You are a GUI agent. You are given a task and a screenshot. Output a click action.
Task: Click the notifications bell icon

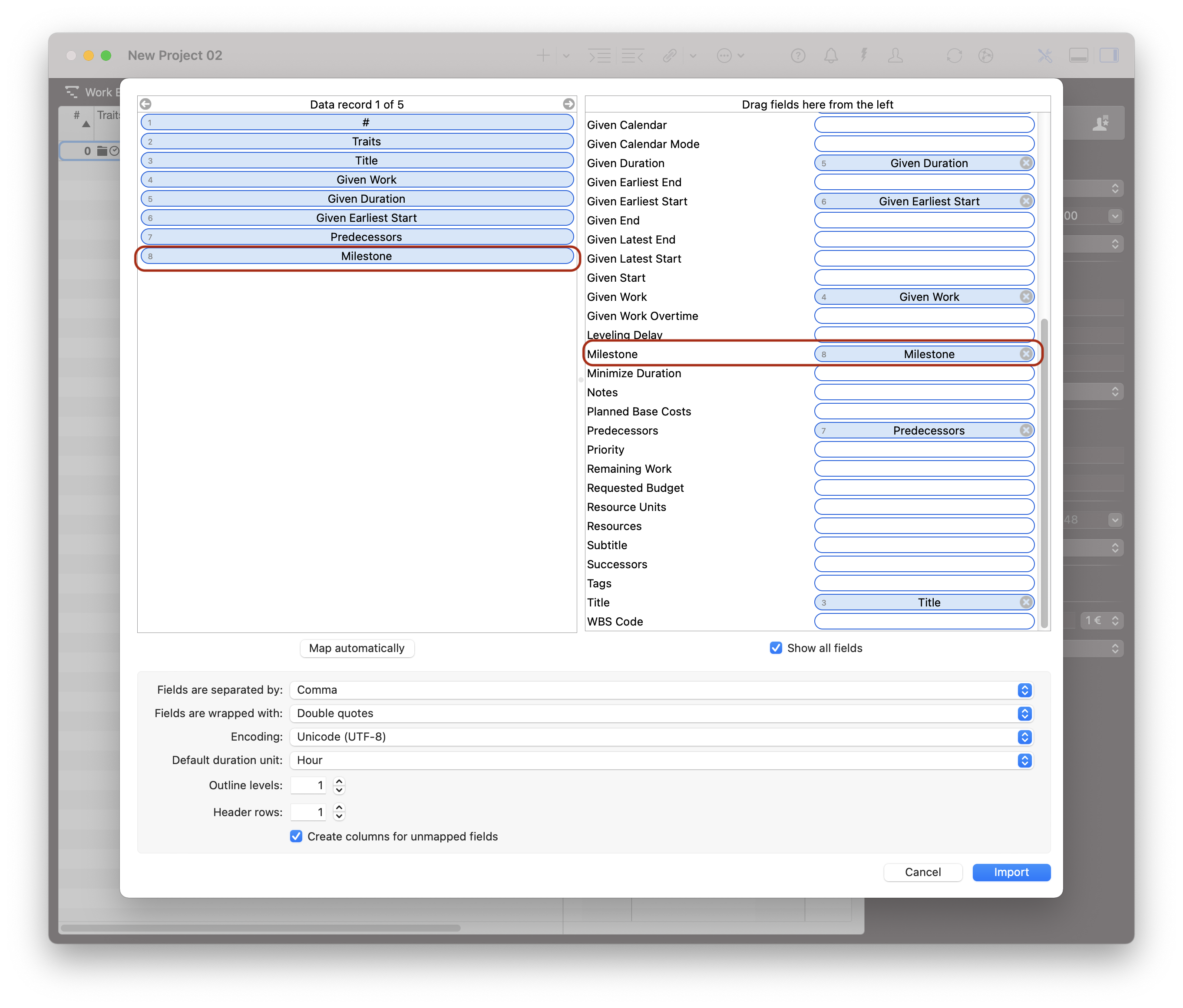click(x=831, y=56)
